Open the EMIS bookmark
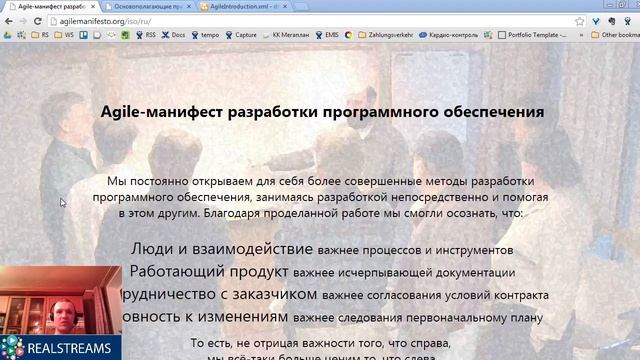This screenshot has width=640, height=360. tap(327, 36)
